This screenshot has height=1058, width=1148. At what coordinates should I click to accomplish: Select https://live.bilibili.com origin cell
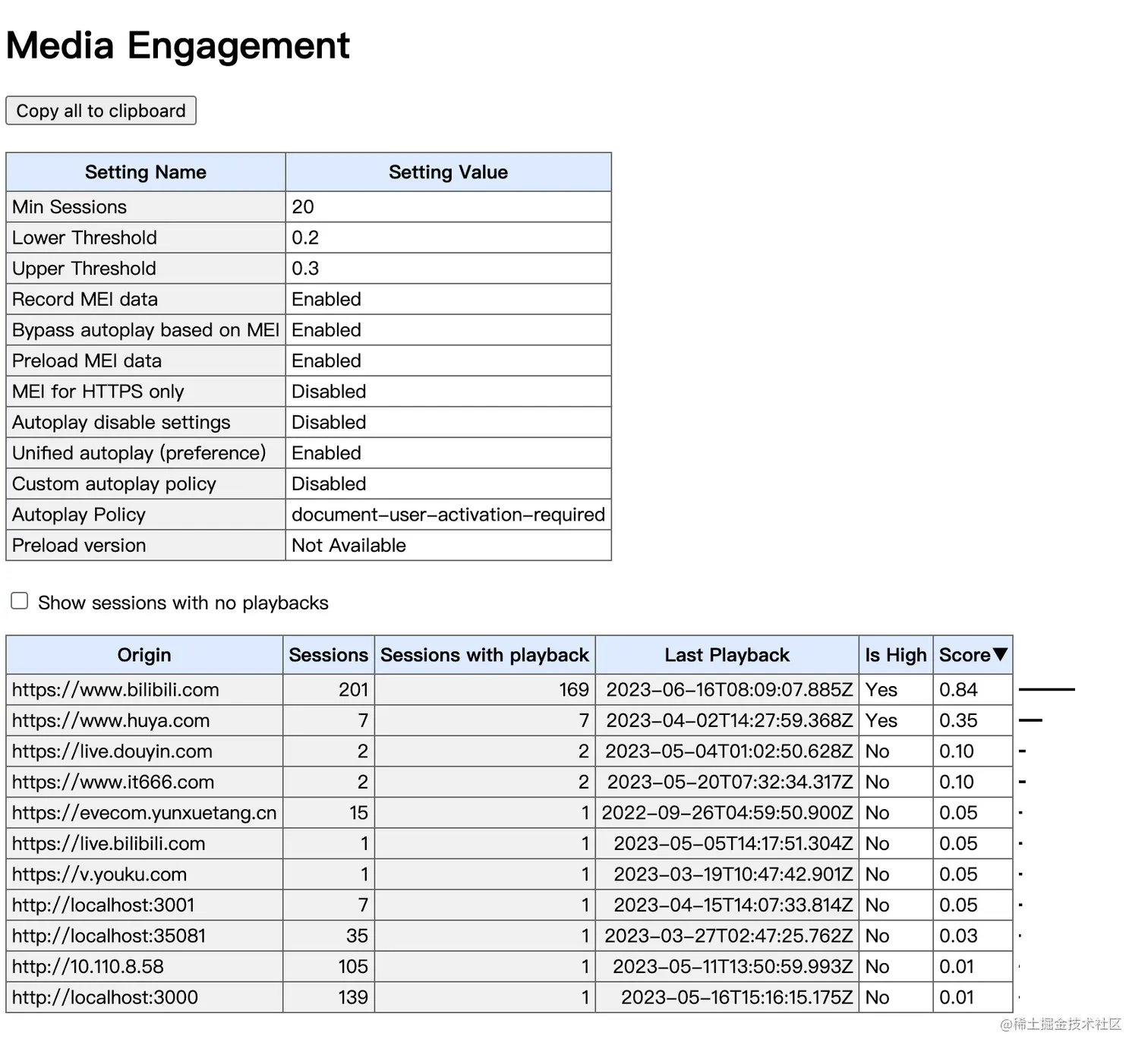[144, 843]
